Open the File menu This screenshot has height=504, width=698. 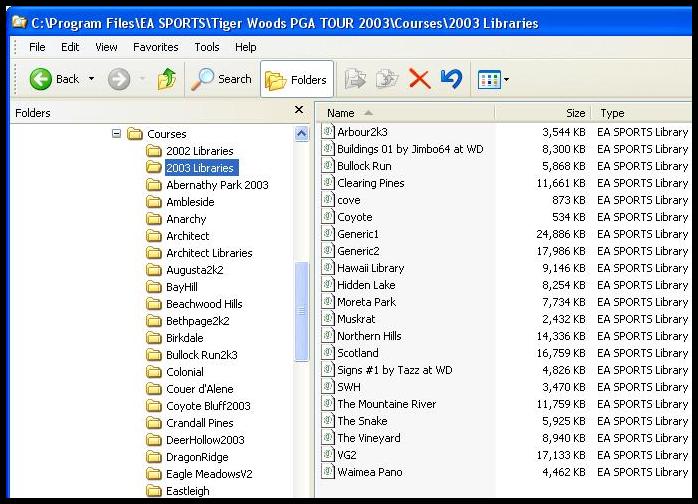37,47
